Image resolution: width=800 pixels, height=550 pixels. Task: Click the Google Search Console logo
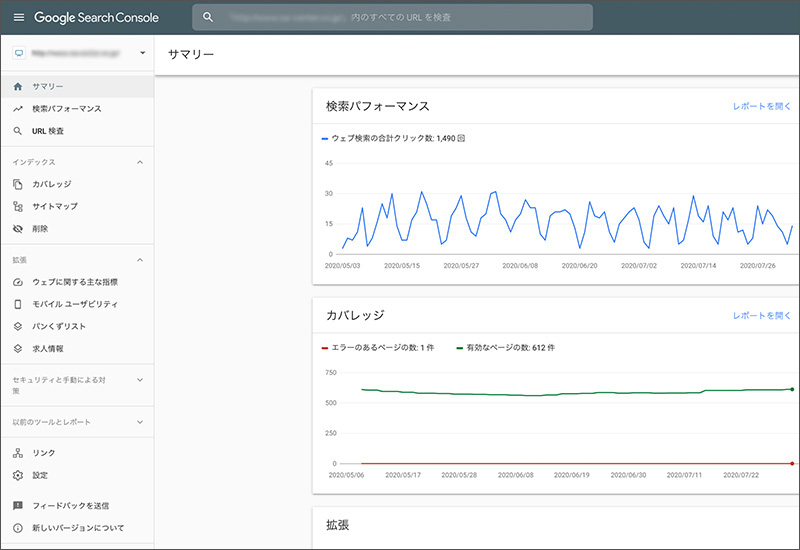96,17
